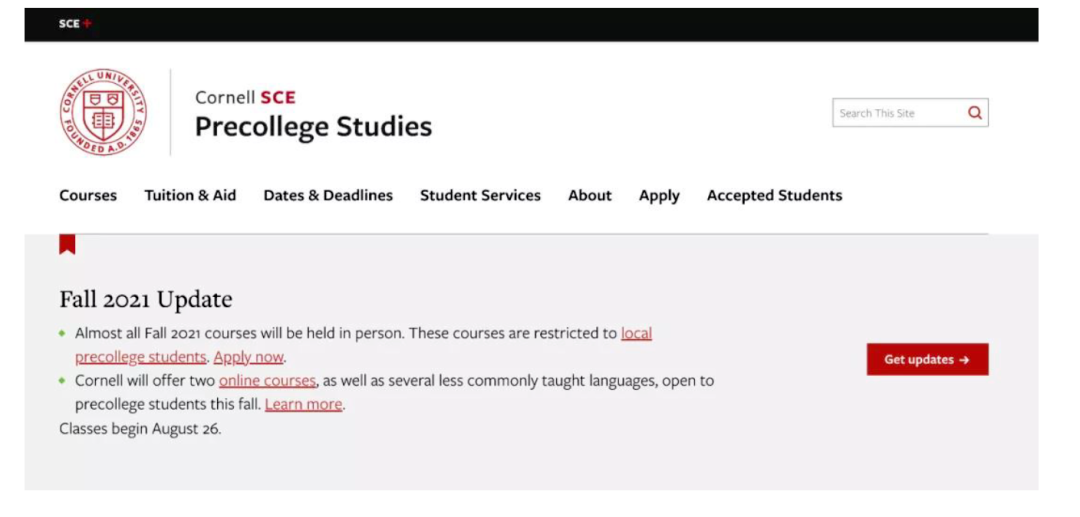Viewport: 1080px width, 517px height.
Task: Open the About menu
Action: tap(590, 196)
